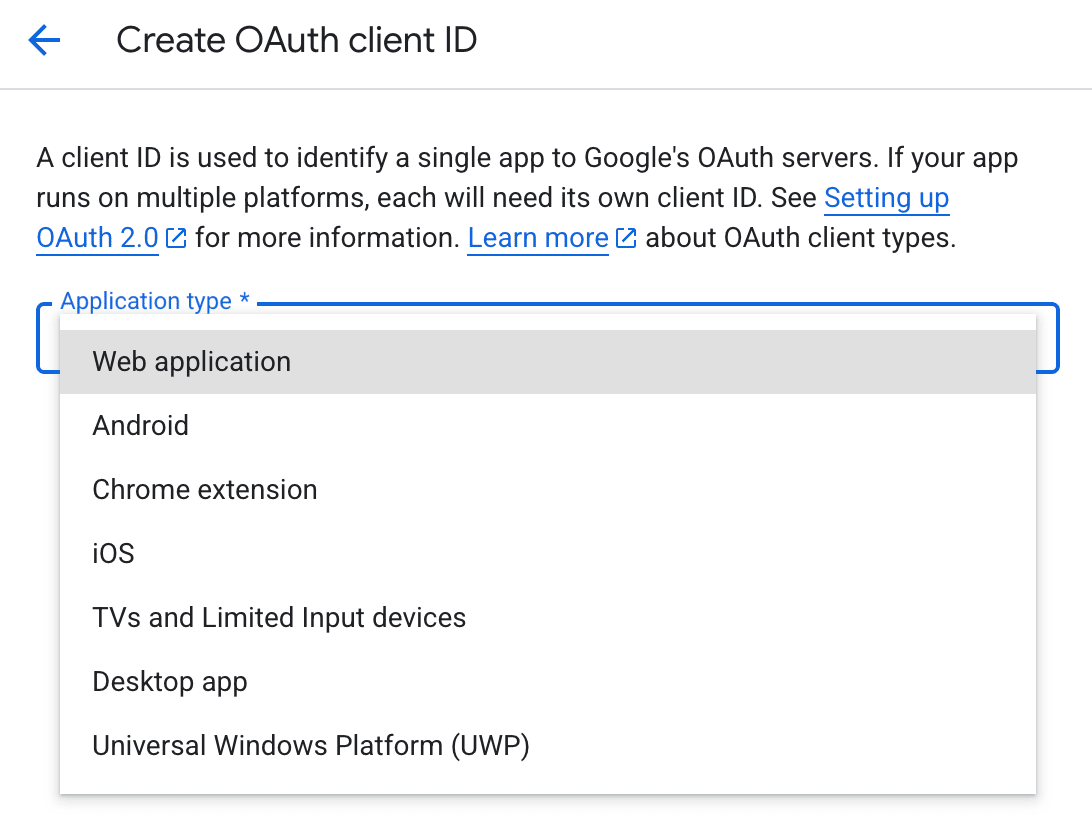Click the required asterisk on Application type
The height and width of the screenshot is (830, 1092).
pyautogui.click(x=244, y=301)
